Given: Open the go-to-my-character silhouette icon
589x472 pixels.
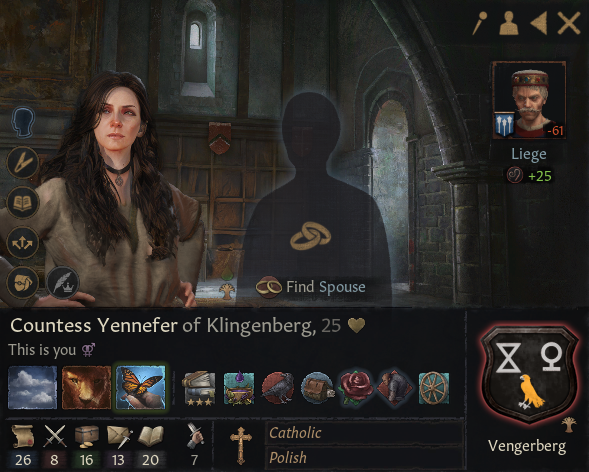Looking at the screenshot, I should click(509, 23).
